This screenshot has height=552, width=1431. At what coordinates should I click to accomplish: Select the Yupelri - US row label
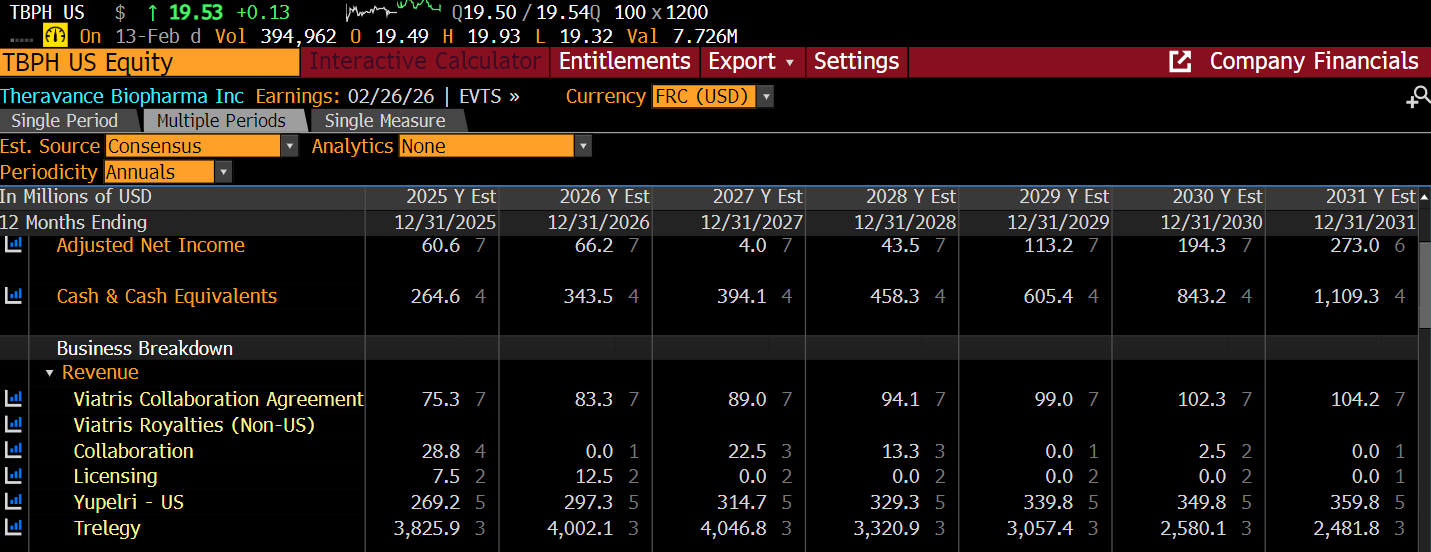[x=129, y=502]
